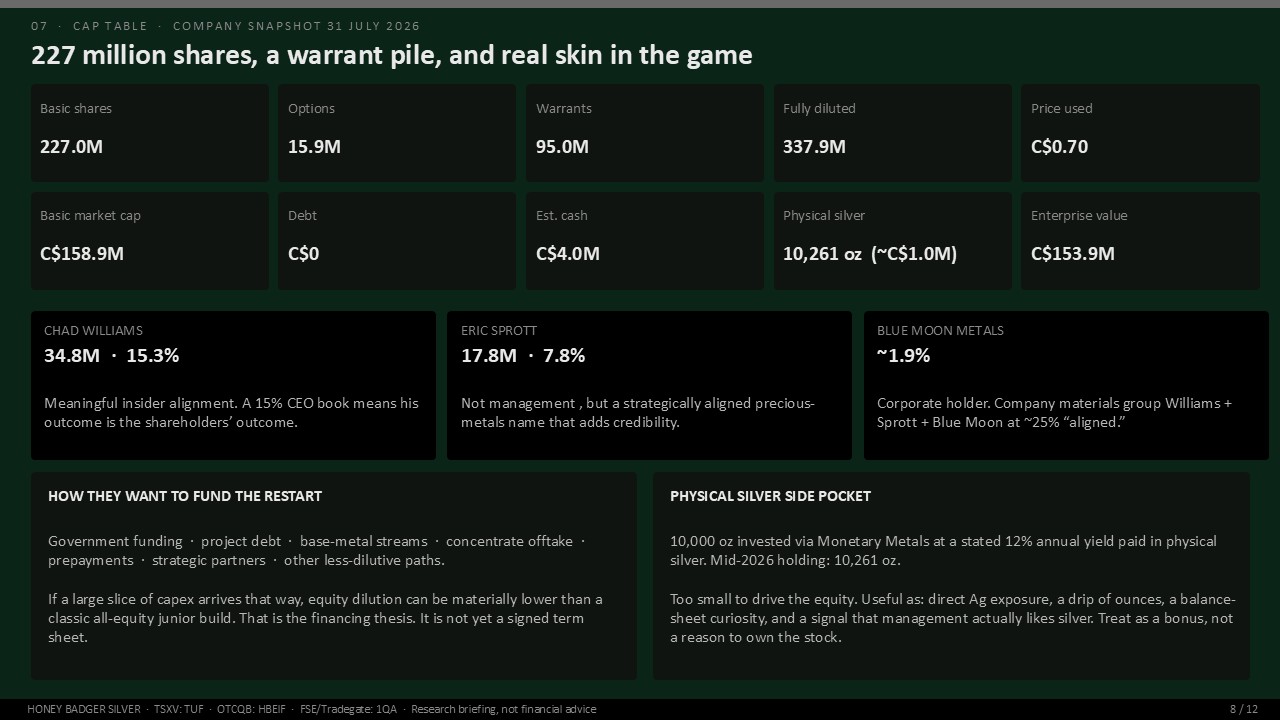1280x720 pixels.
Task: Click the grey progress bar at top
Action: point(640,4)
